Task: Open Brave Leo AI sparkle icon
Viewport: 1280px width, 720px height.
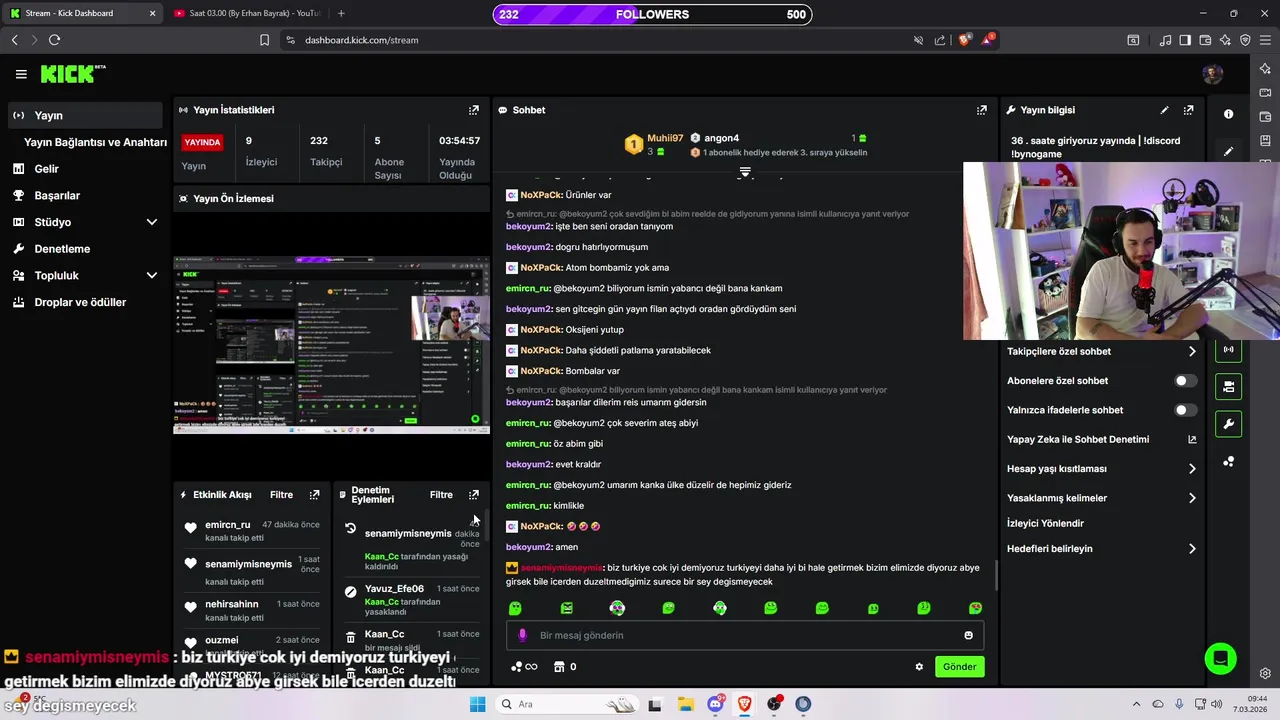Action: tap(1225, 40)
